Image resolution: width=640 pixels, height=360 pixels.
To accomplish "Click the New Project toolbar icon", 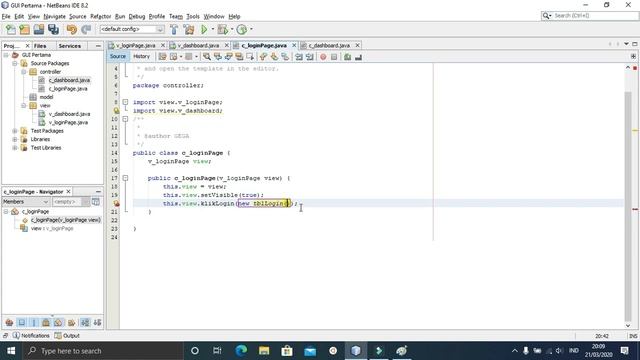I will (x=24, y=29).
